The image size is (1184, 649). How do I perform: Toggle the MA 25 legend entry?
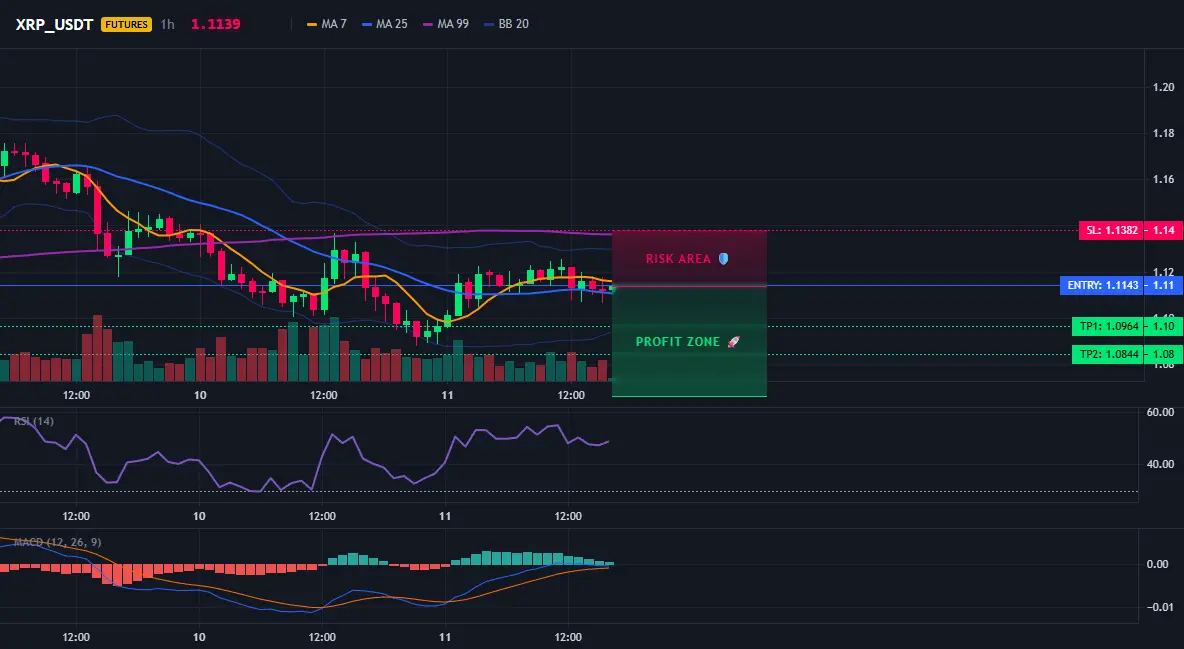(384, 24)
